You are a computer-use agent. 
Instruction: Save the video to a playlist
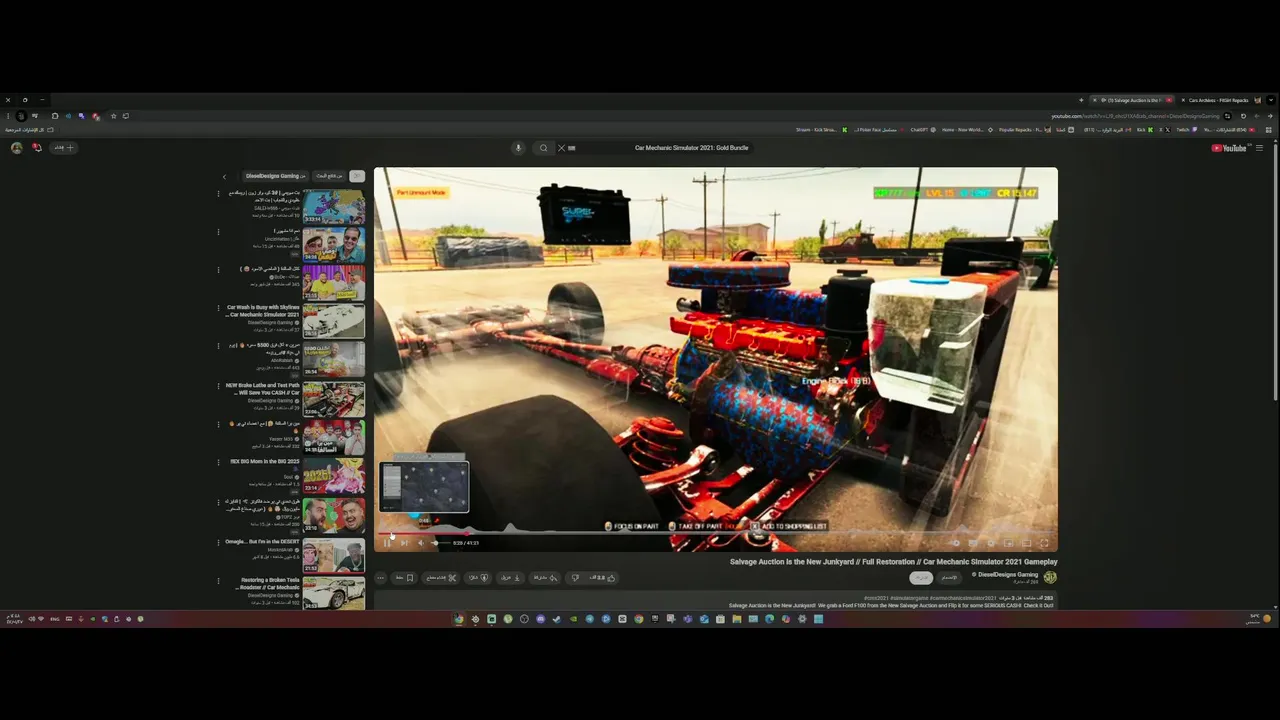click(x=403, y=577)
